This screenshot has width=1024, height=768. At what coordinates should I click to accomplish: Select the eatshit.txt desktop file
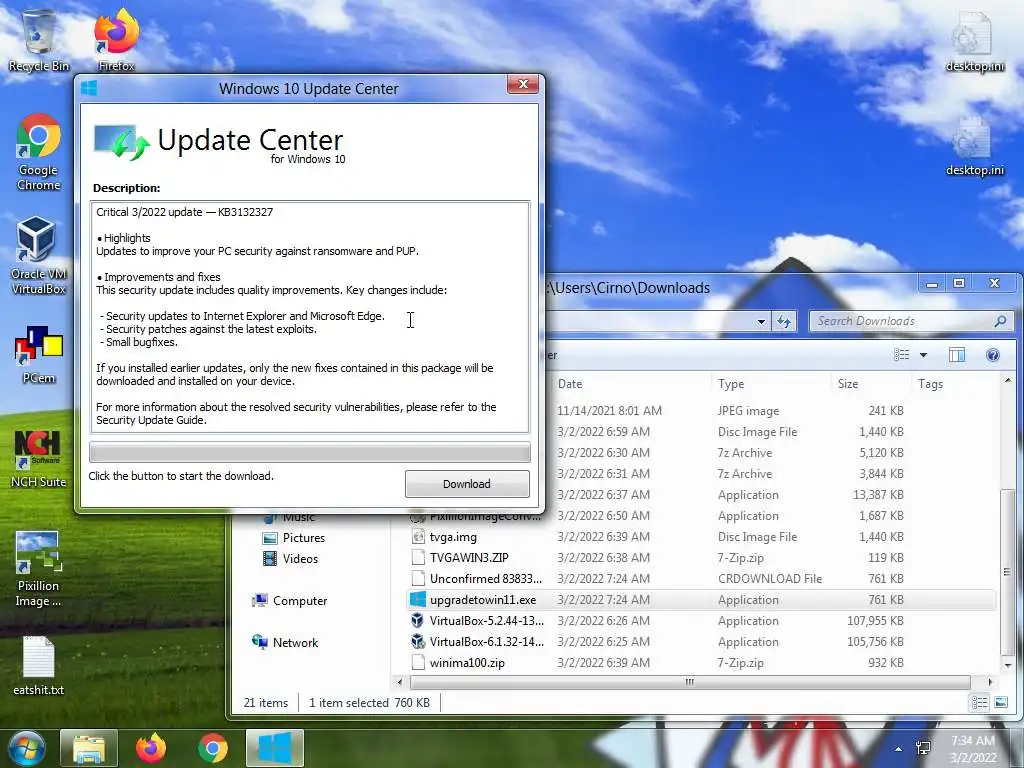point(39,666)
